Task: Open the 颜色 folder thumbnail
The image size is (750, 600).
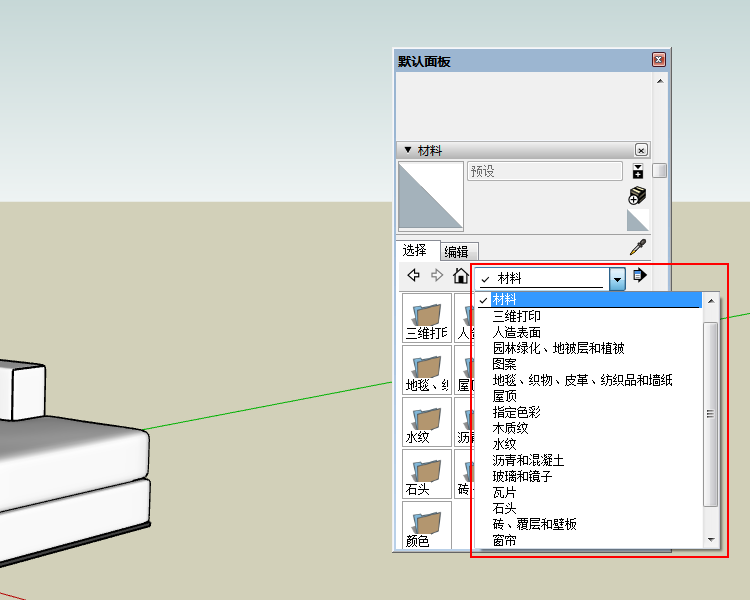Action: 426,526
